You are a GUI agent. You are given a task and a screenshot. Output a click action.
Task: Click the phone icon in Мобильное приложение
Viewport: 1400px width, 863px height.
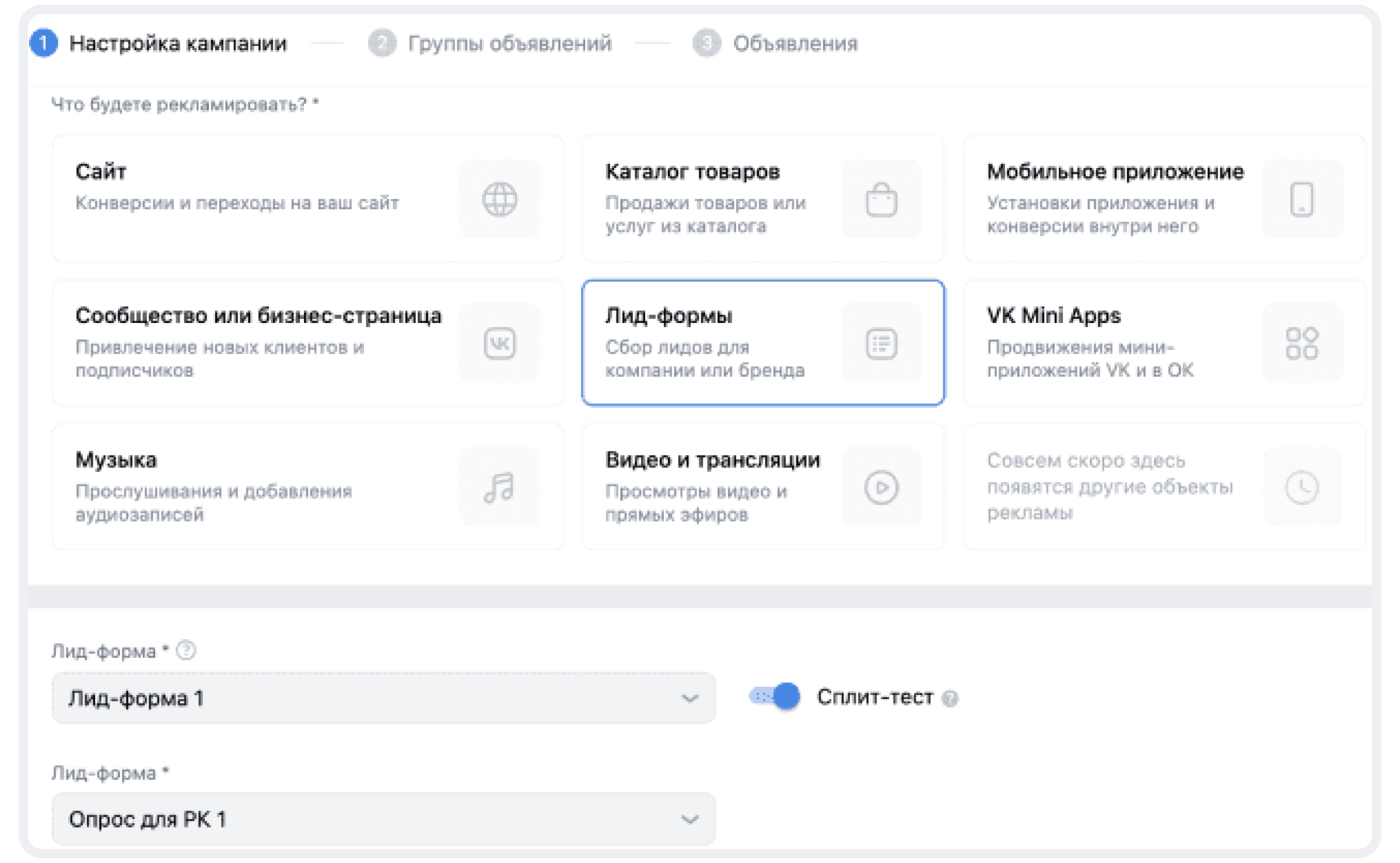[1301, 199]
